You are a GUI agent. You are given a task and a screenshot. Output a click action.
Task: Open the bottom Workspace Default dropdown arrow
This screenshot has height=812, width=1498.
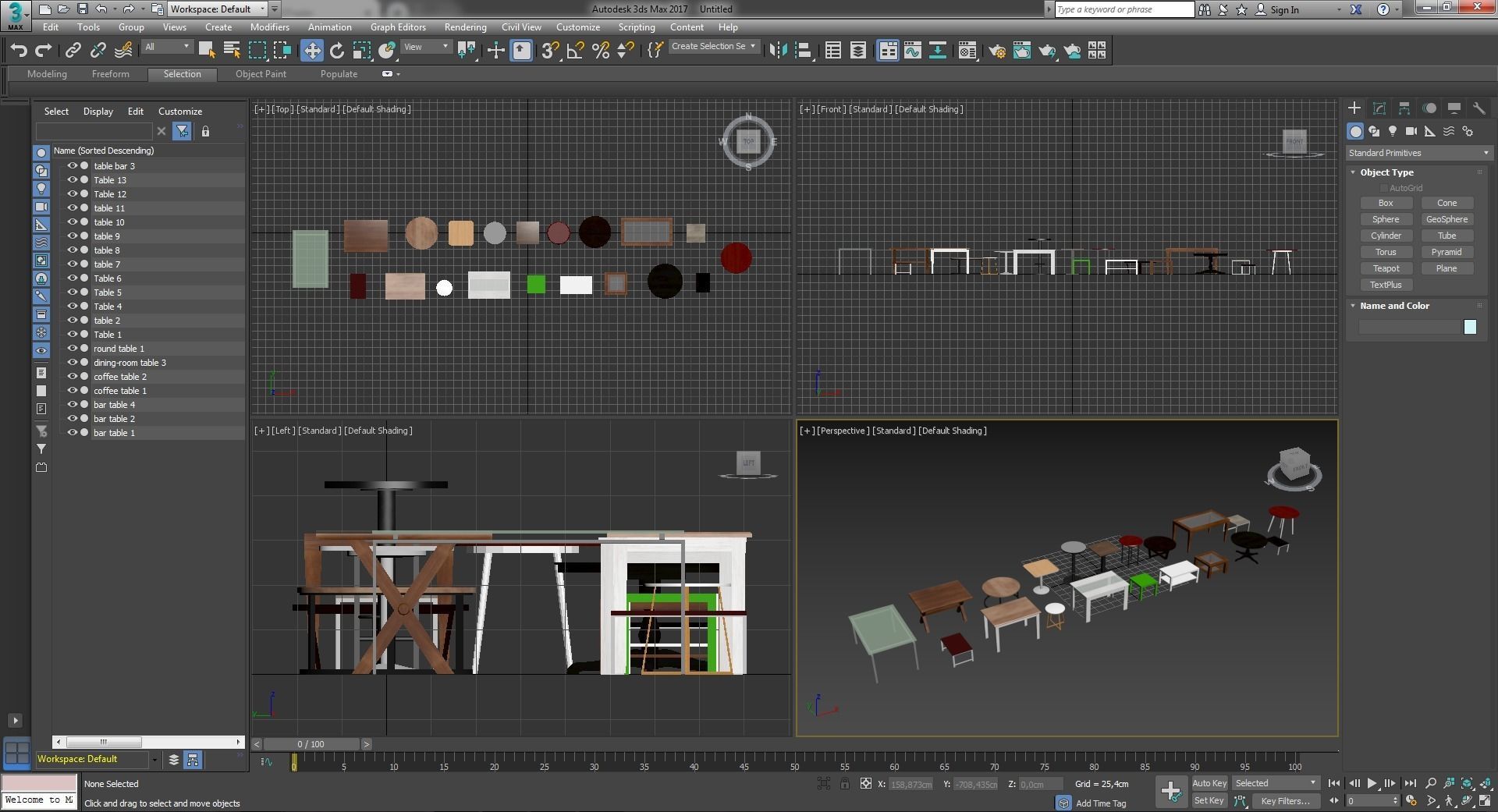pyautogui.click(x=154, y=760)
